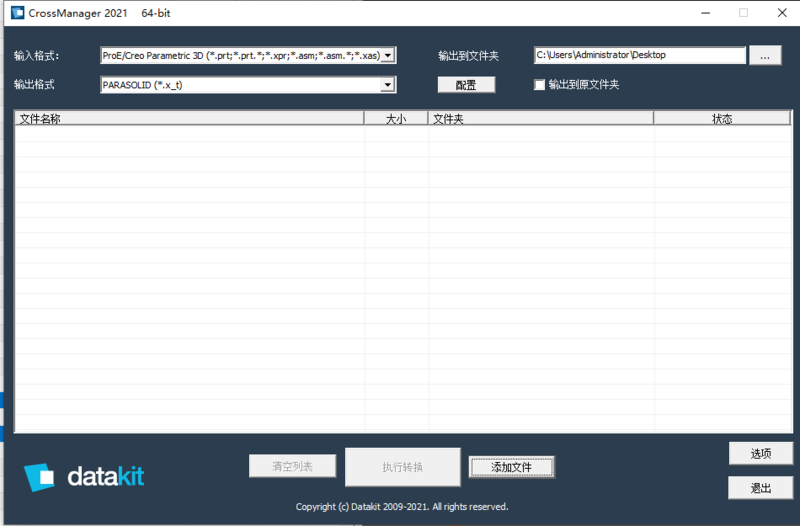Click the datakit logo
The image size is (800, 526).
[x=84, y=477]
